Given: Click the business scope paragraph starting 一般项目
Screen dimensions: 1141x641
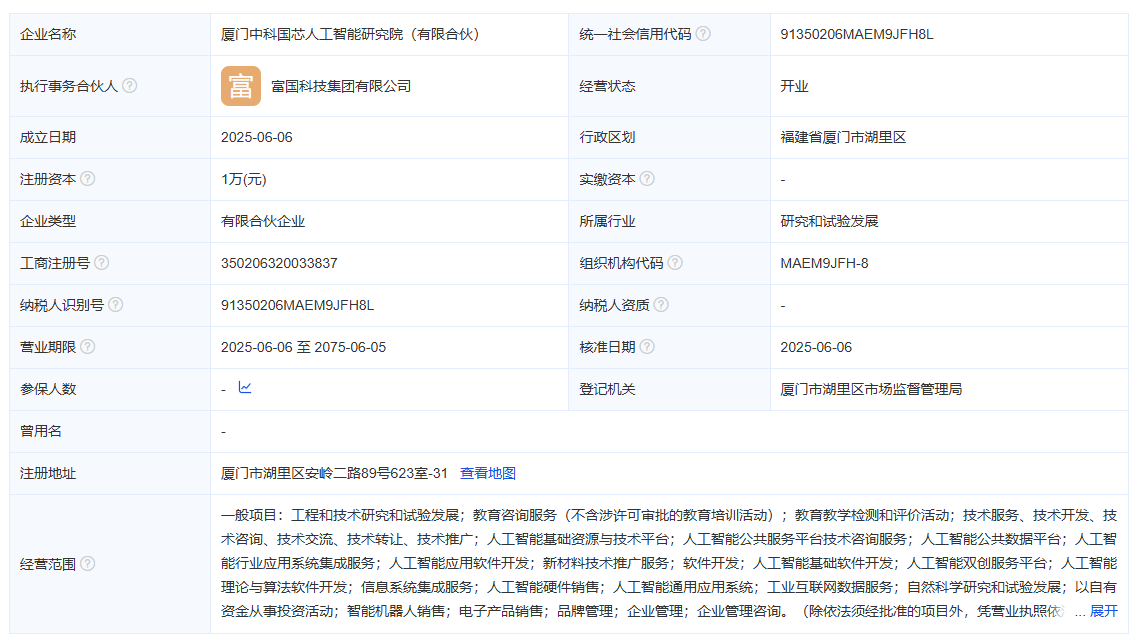Looking at the screenshot, I should pyautogui.click(x=669, y=563).
